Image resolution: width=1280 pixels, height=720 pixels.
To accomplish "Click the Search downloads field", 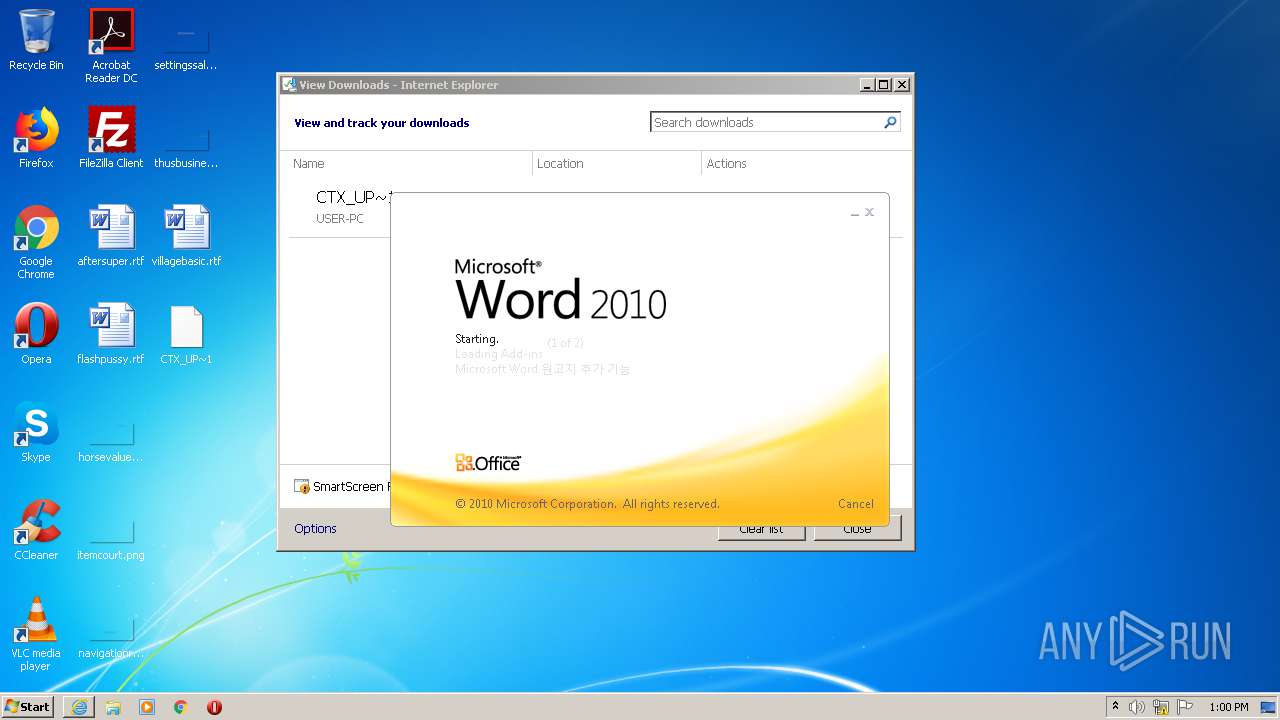I will pyautogui.click(x=765, y=122).
